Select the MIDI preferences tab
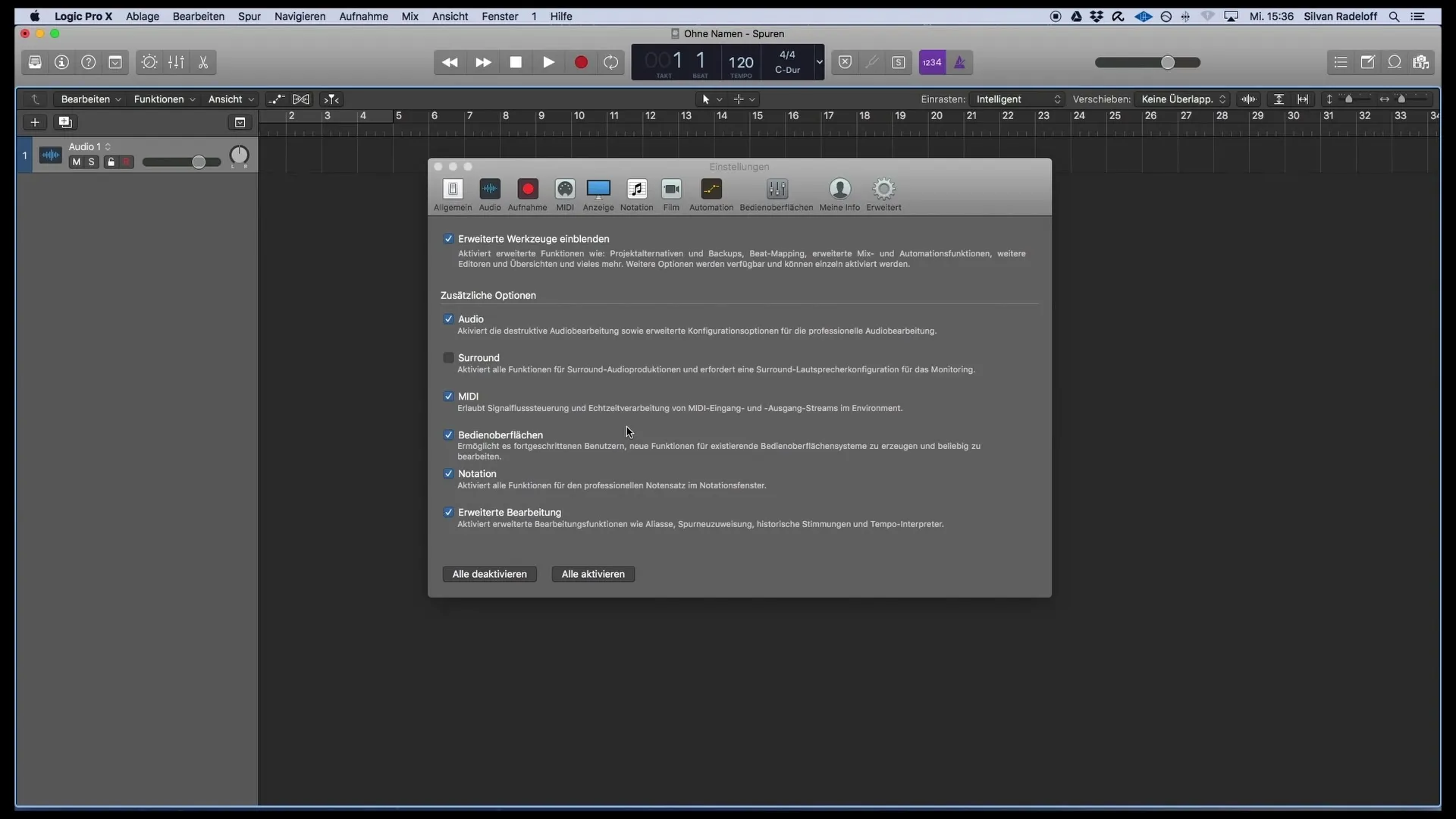 click(565, 195)
